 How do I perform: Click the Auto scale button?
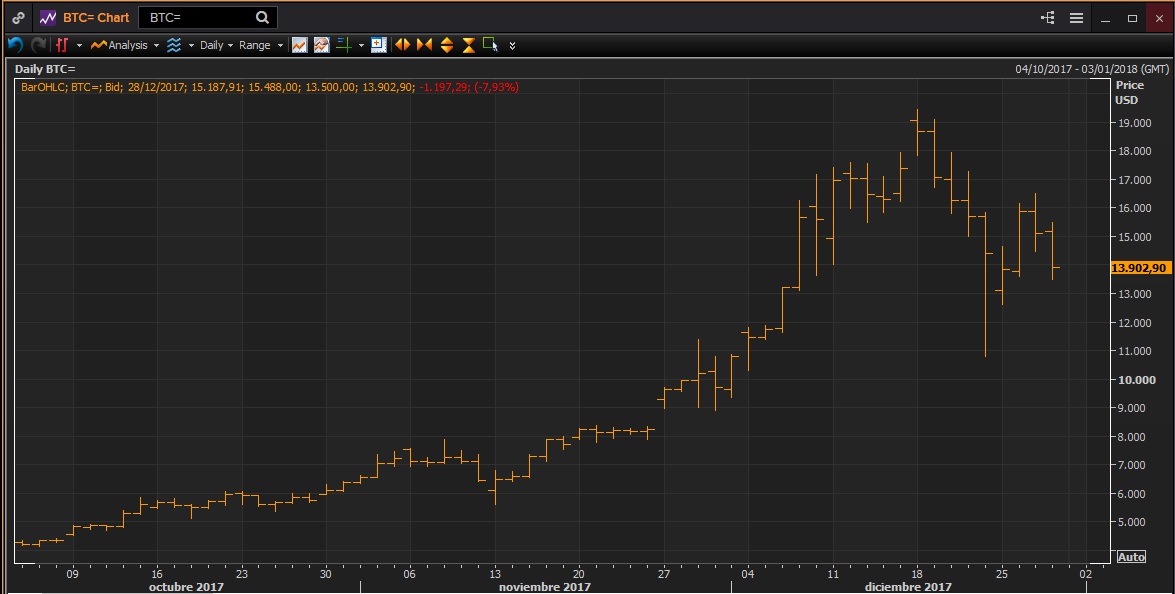tap(1131, 557)
